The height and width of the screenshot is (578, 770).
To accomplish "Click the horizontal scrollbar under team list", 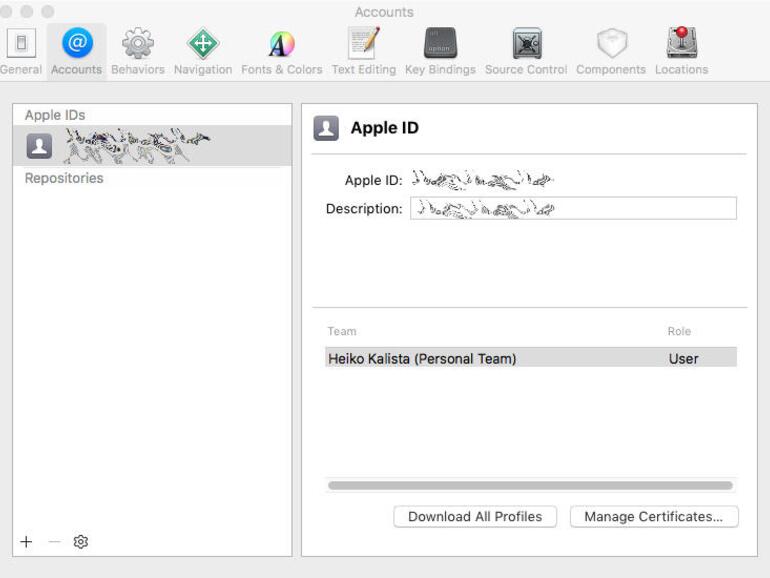I will pos(530,486).
